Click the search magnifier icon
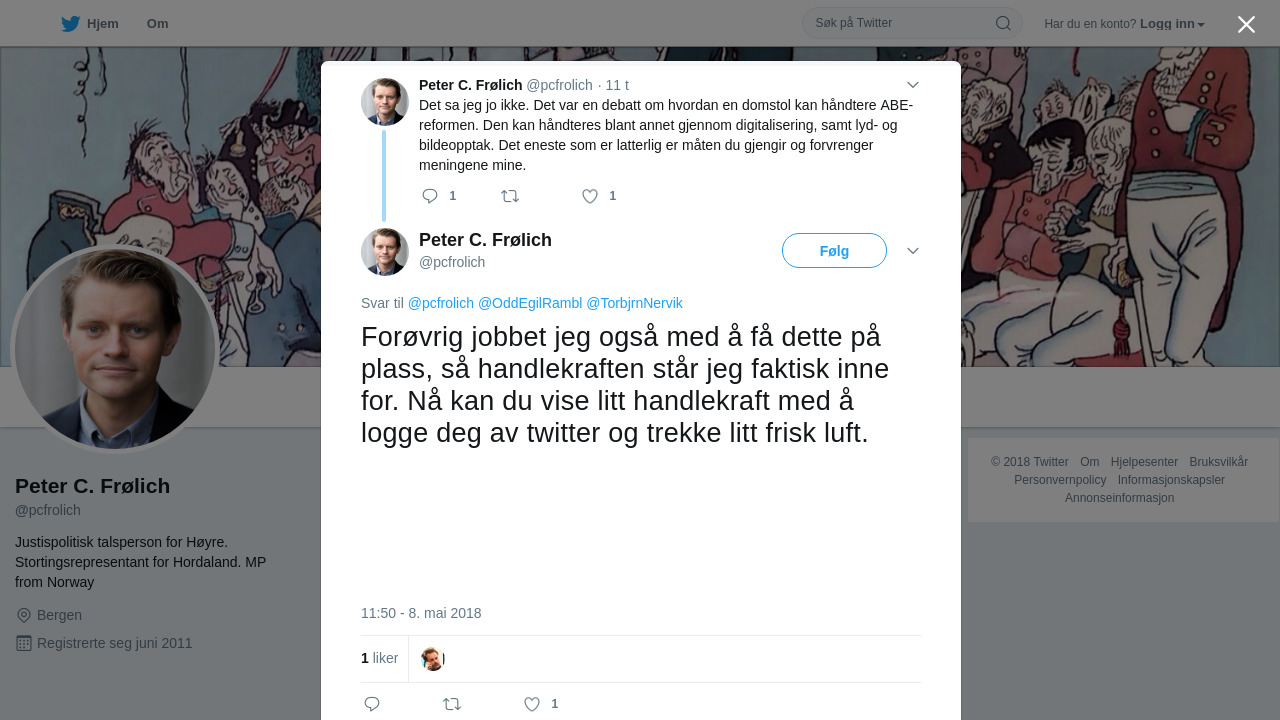The height and width of the screenshot is (720, 1280). [x=1003, y=23]
